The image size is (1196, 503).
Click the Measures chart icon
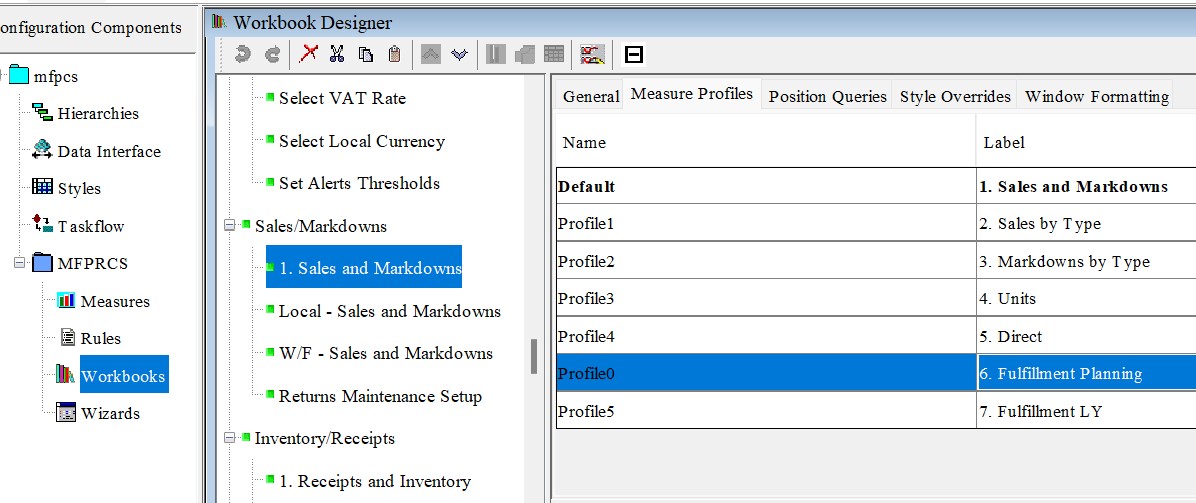tap(66, 301)
